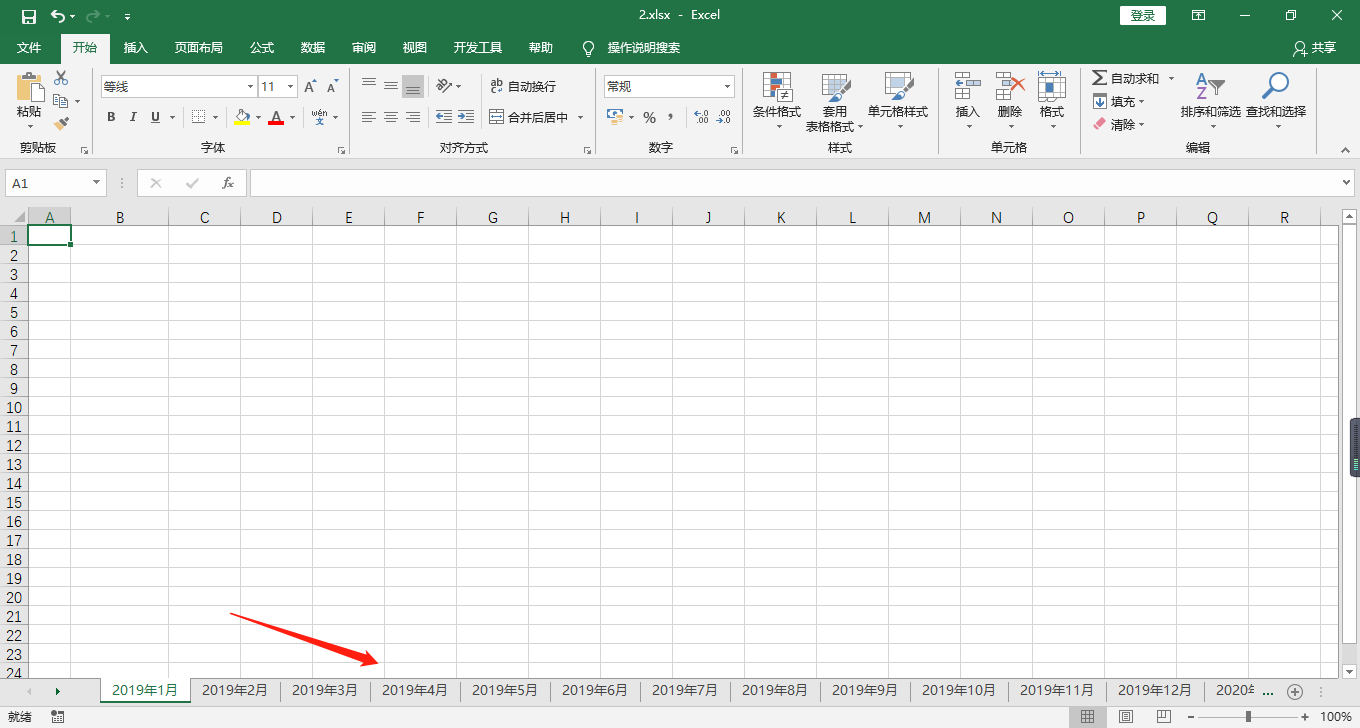Open Sort and Filter (排序和筛选)
The image size is (1360, 728).
(x=1210, y=100)
